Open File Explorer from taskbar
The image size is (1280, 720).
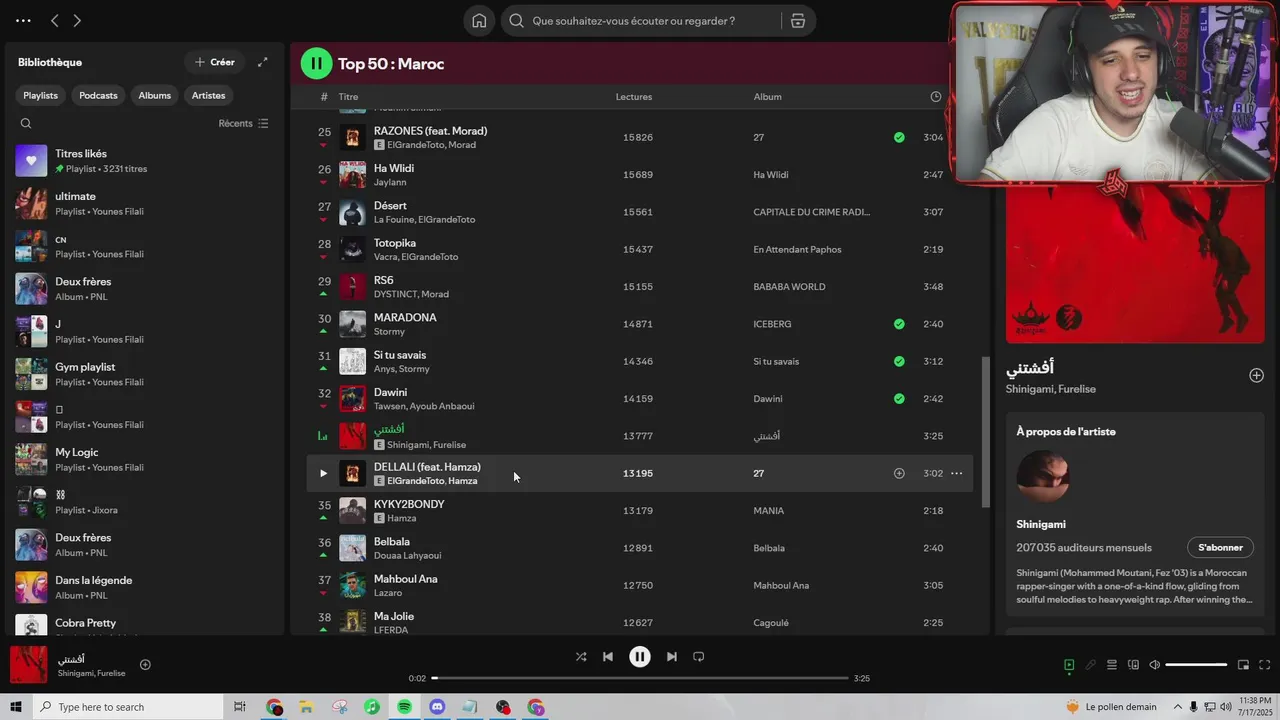pos(307,707)
